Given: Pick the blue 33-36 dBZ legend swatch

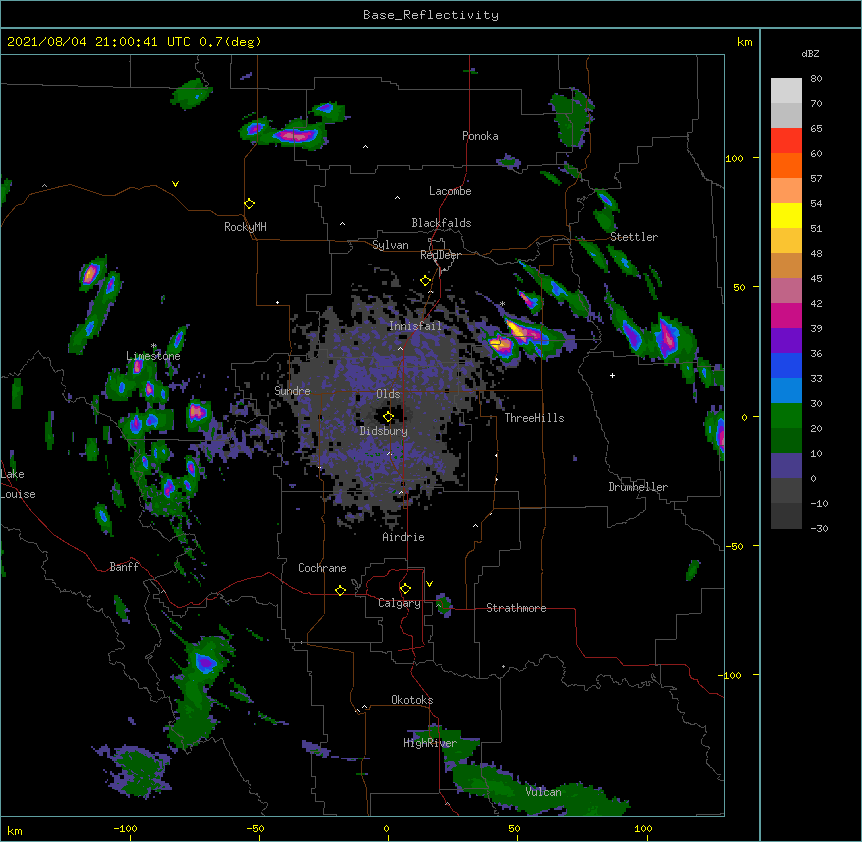Looking at the screenshot, I should 786,365.
